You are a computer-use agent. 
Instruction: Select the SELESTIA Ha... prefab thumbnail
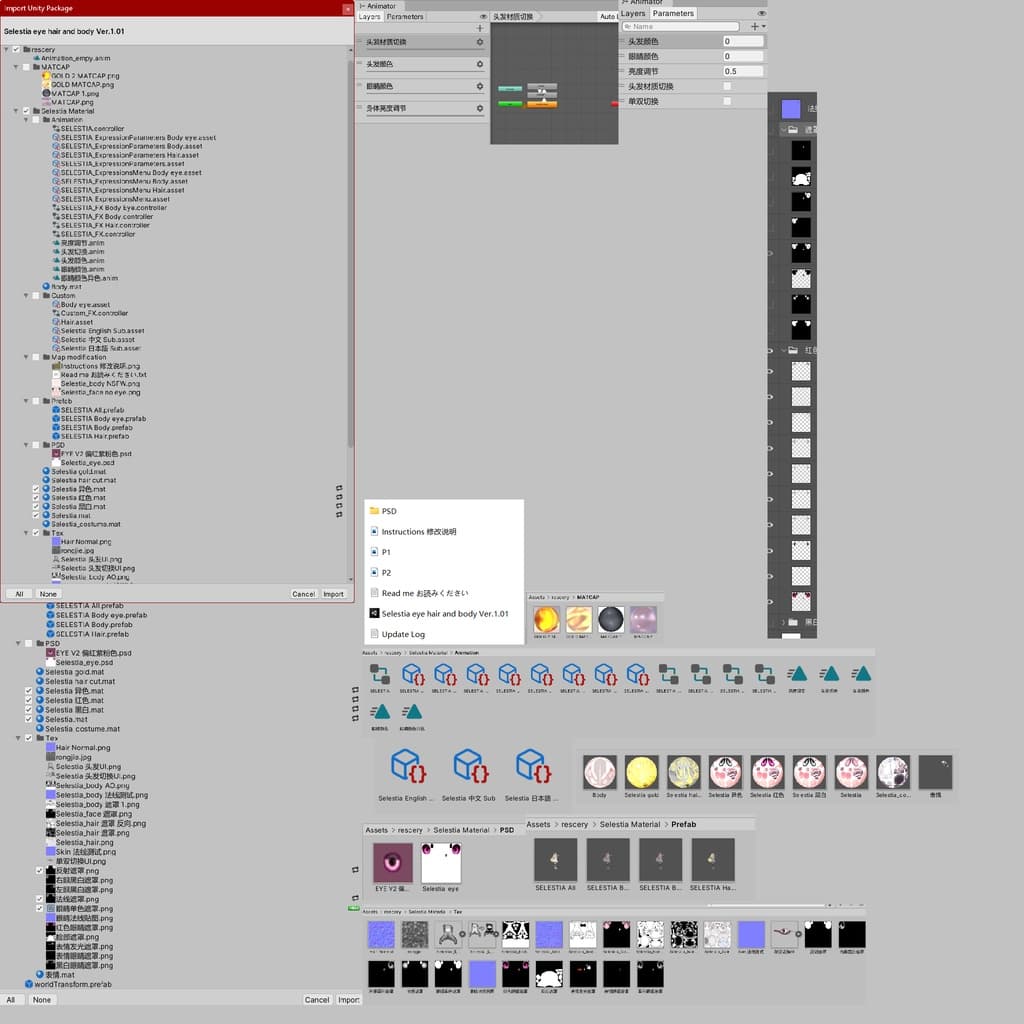coord(712,860)
